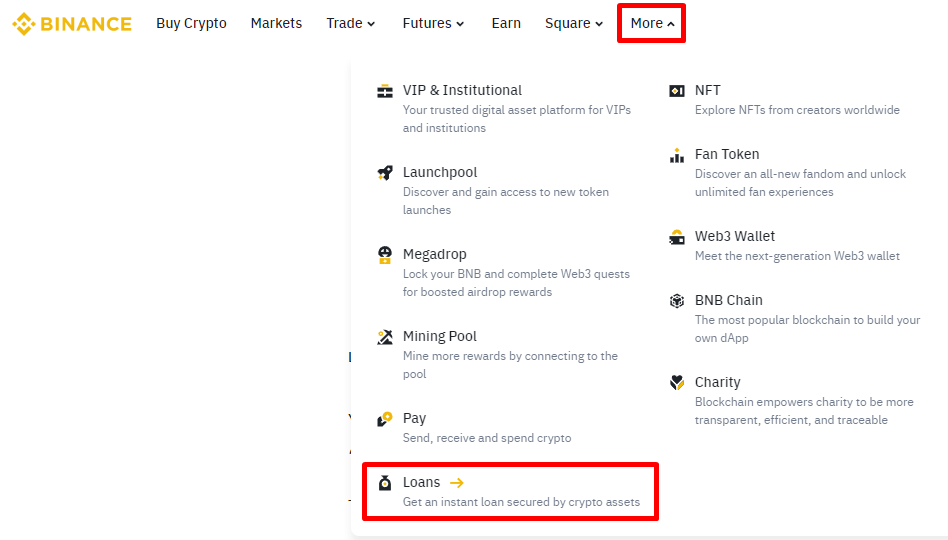Click the Loans money bag icon
This screenshot has width=948, height=540.
[385, 483]
